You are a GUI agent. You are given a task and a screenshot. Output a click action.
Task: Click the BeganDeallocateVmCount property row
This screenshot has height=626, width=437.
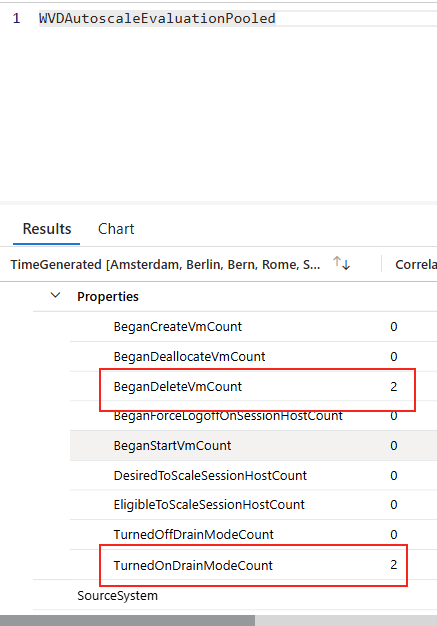(253, 357)
